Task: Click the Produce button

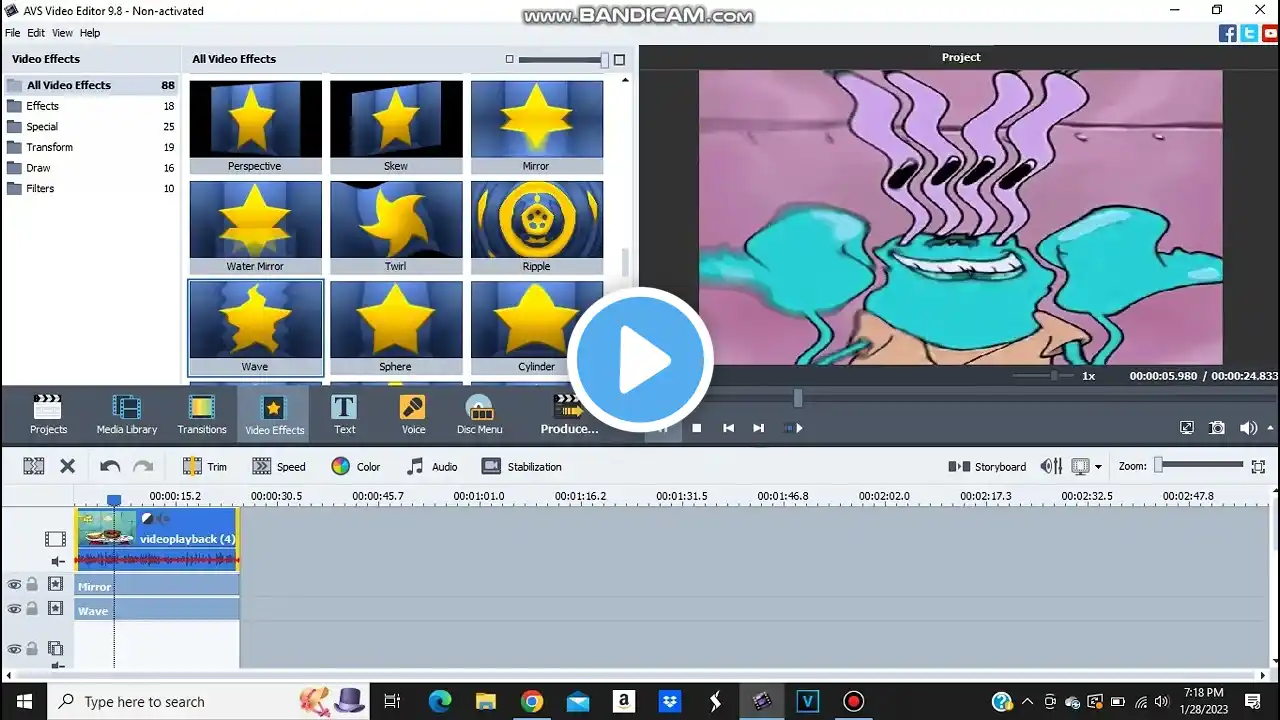Action: click(x=569, y=415)
